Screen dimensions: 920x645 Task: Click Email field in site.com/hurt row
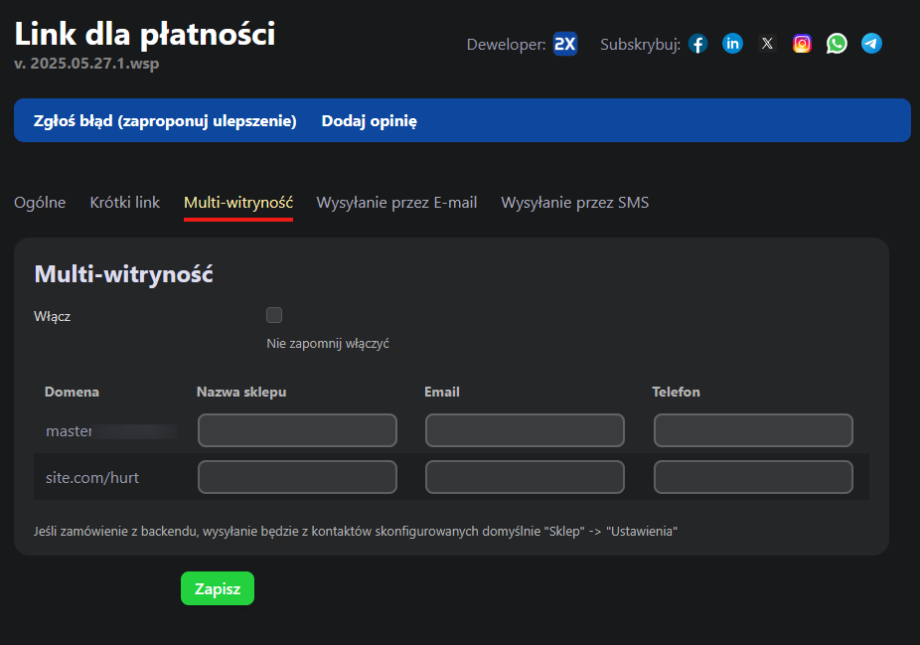coord(525,478)
